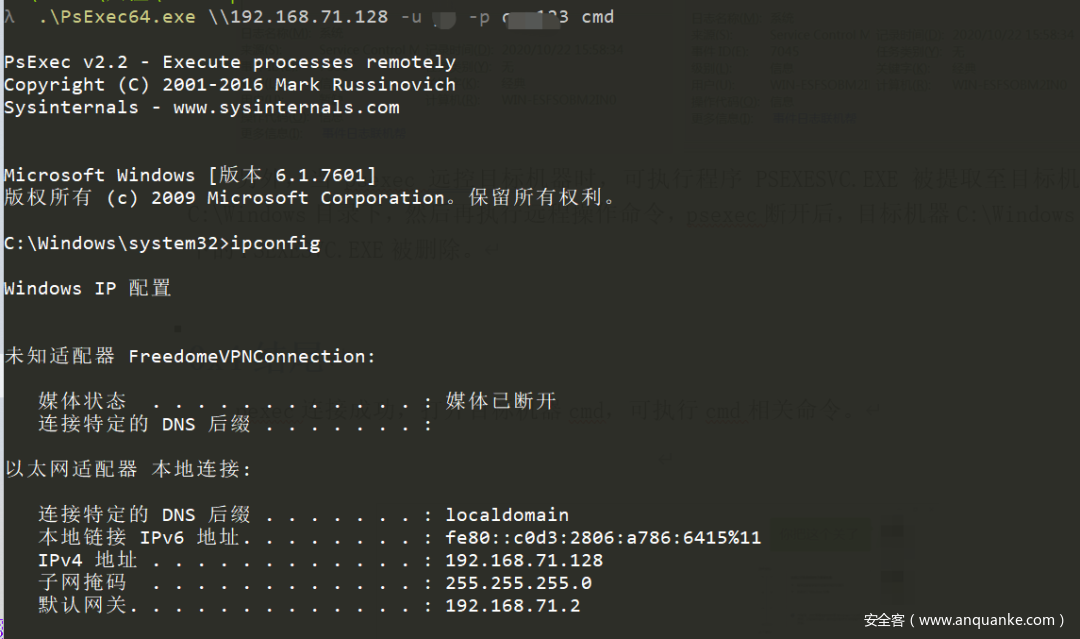Click the 以太网适配器 本地连接 heading
Screen dimensions: 1080x639
pos(129,469)
